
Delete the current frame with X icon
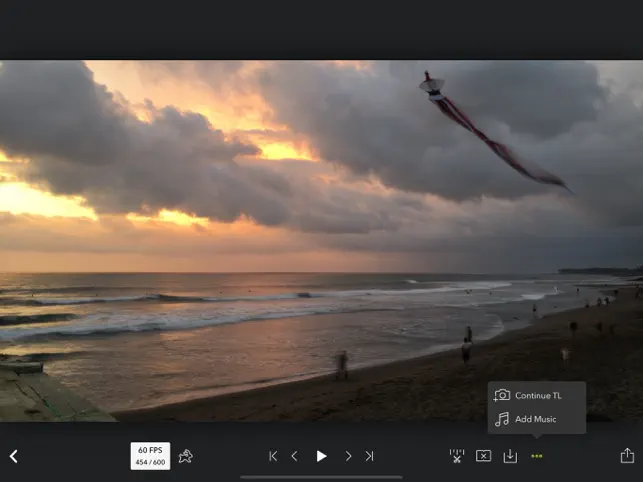483,456
